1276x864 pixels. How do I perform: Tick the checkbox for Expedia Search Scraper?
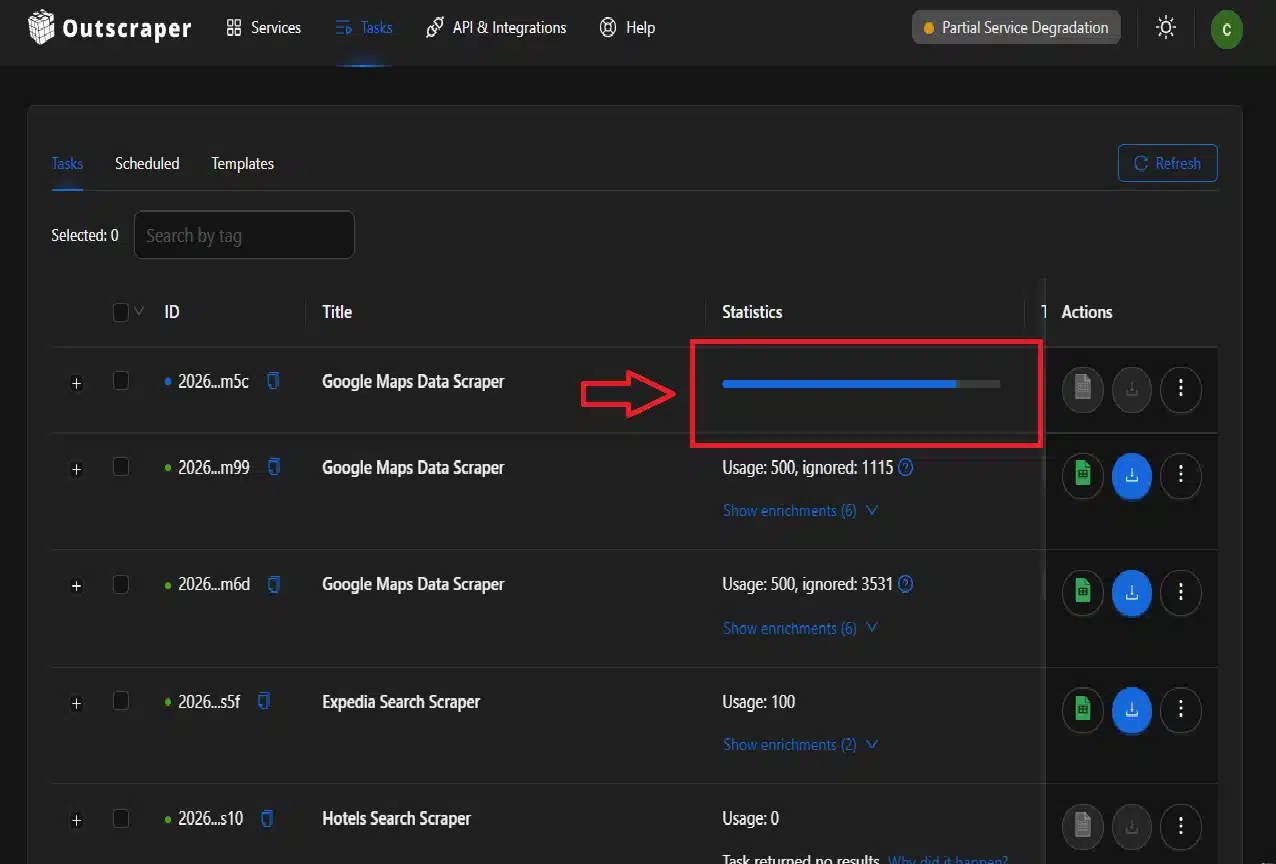coord(121,702)
